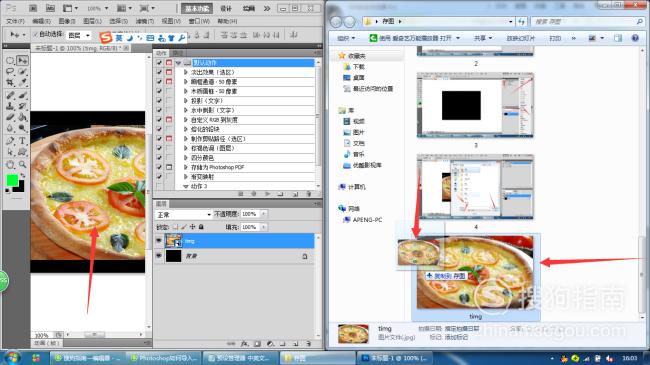650x365 pixels.
Task: Toggle the 自动选择 checkbox in options bar
Action: 36,34
